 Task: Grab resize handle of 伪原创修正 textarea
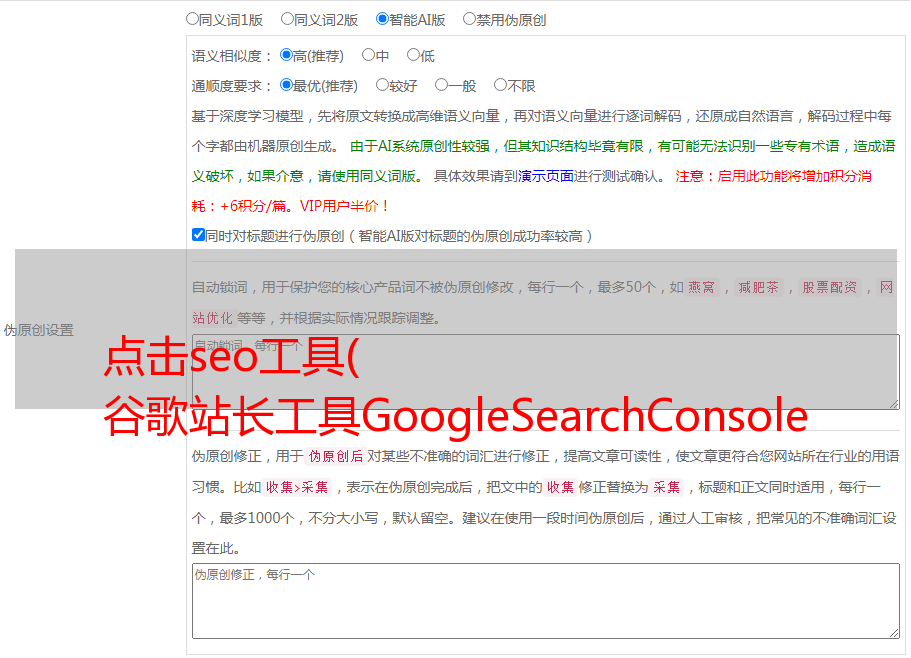click(894, 633)
